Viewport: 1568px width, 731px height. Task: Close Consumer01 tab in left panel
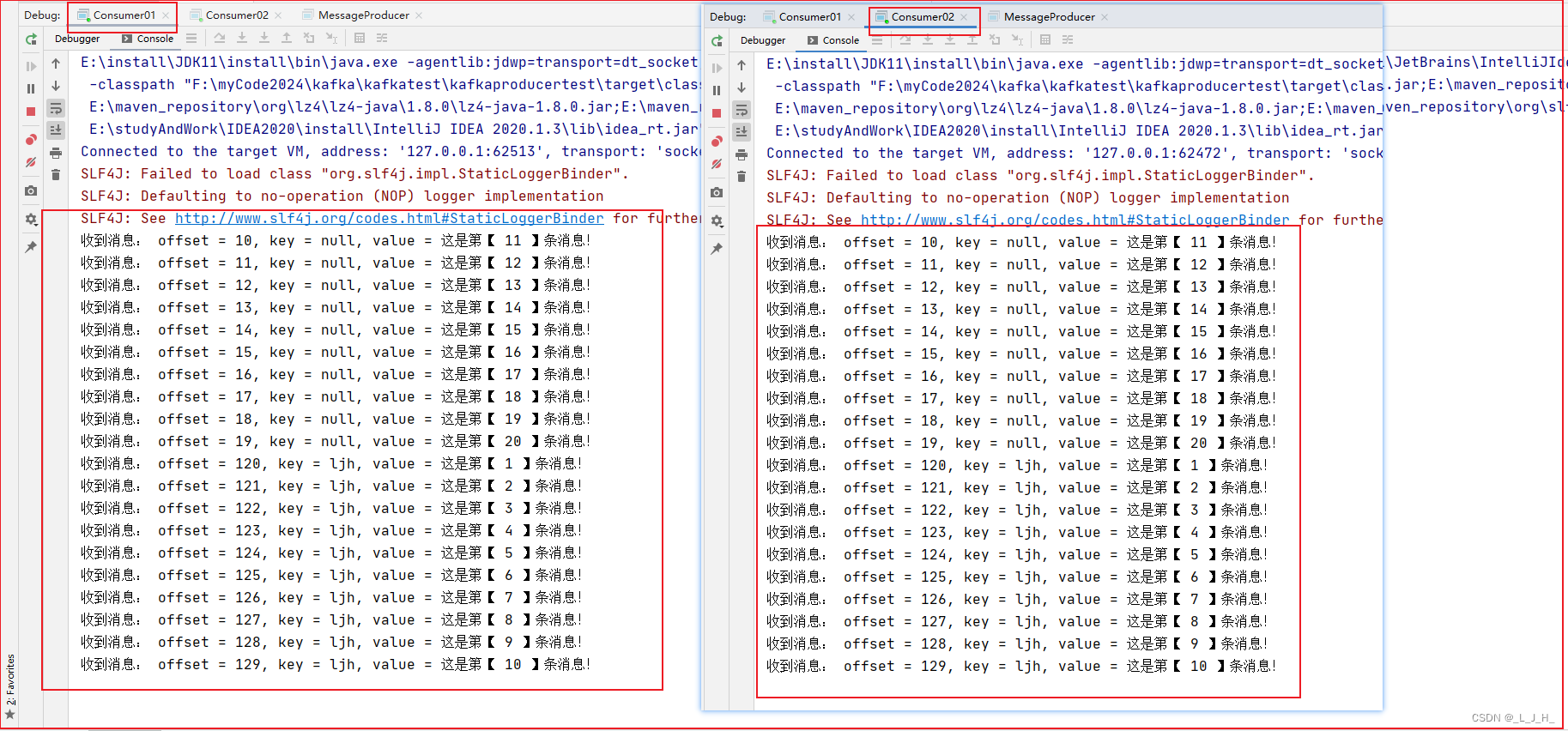coord(166,15)
